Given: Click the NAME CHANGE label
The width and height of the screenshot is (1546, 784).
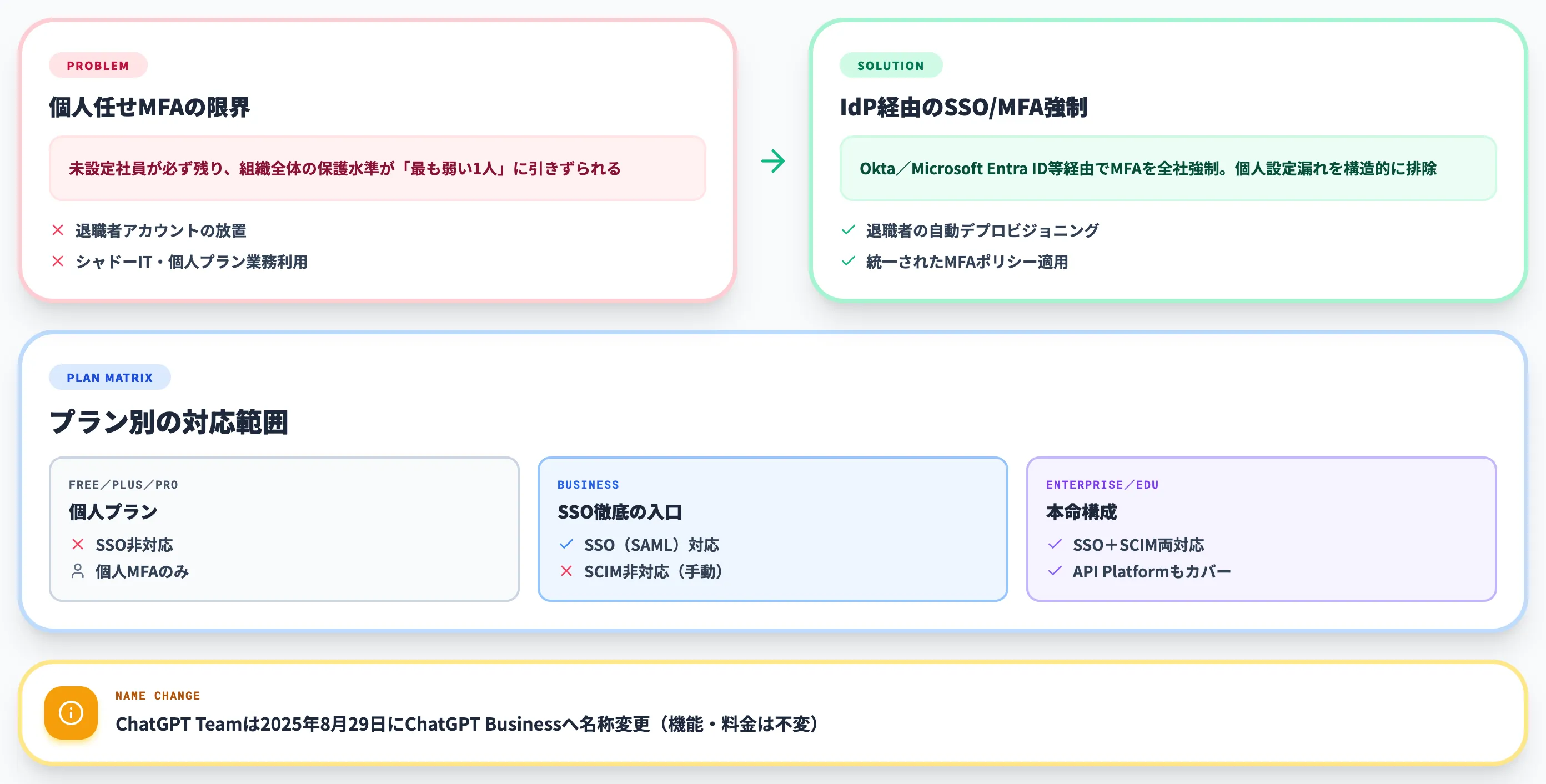Looking at the screenshot, I should tap(158, 695).
